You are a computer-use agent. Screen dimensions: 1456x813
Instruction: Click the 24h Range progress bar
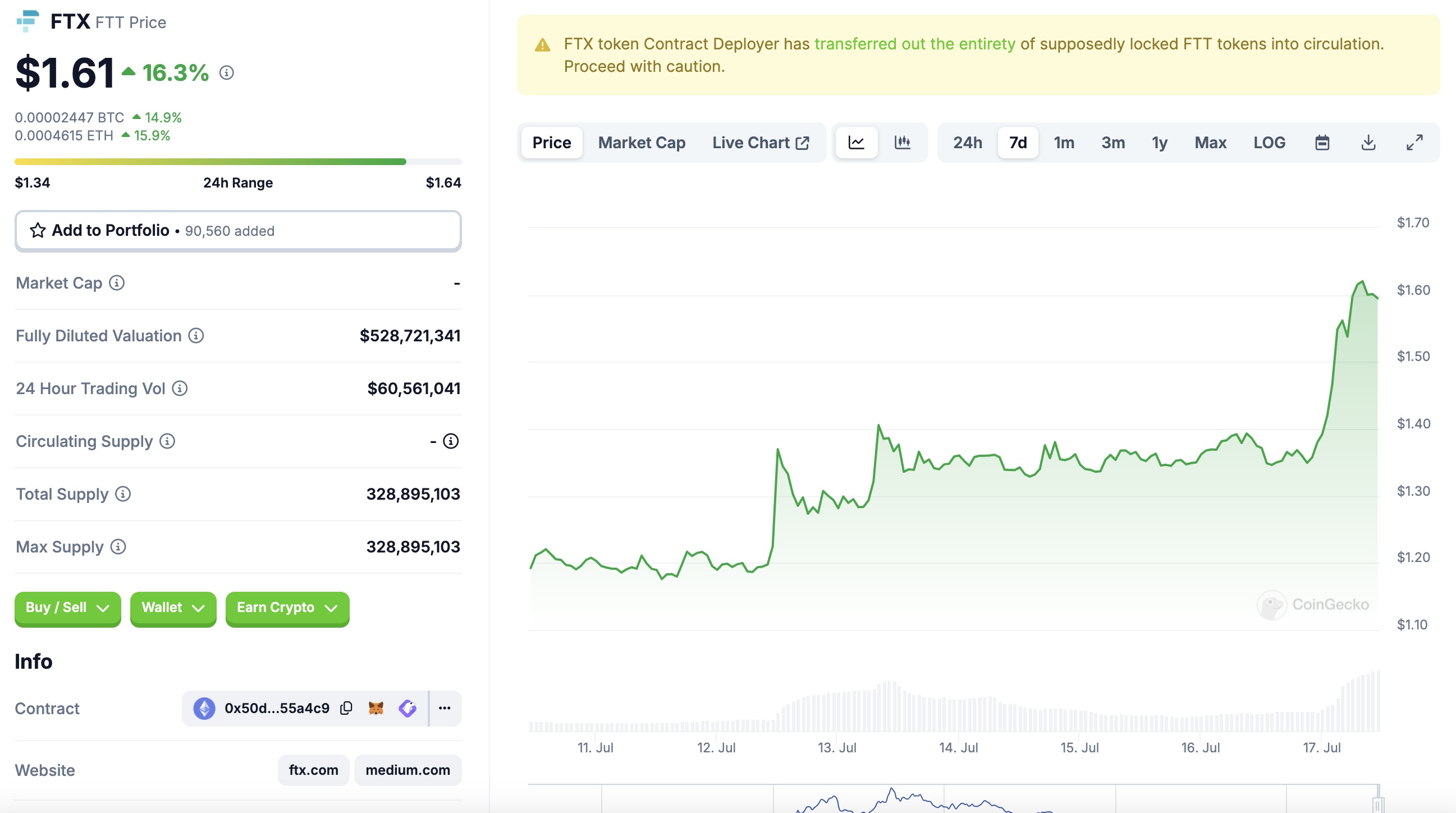[238, 162]
